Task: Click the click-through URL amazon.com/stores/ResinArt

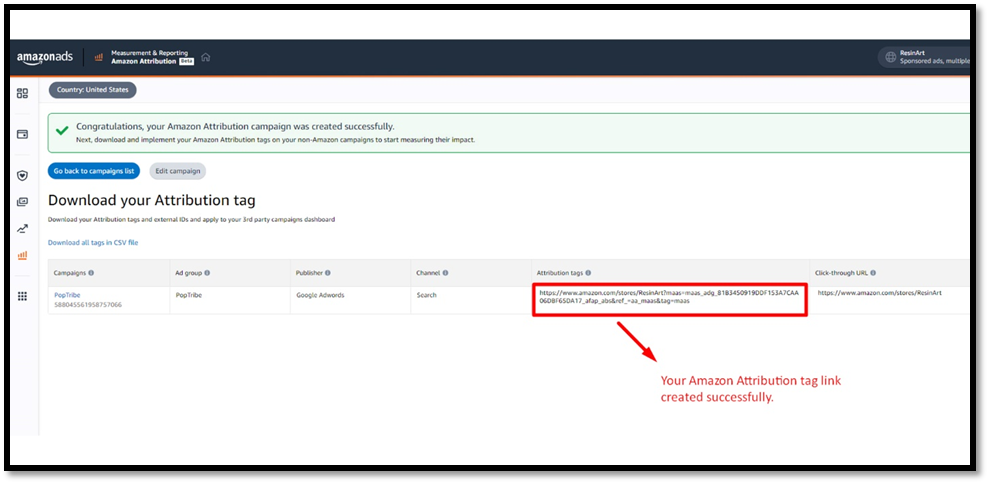Action: click(879, 293)
